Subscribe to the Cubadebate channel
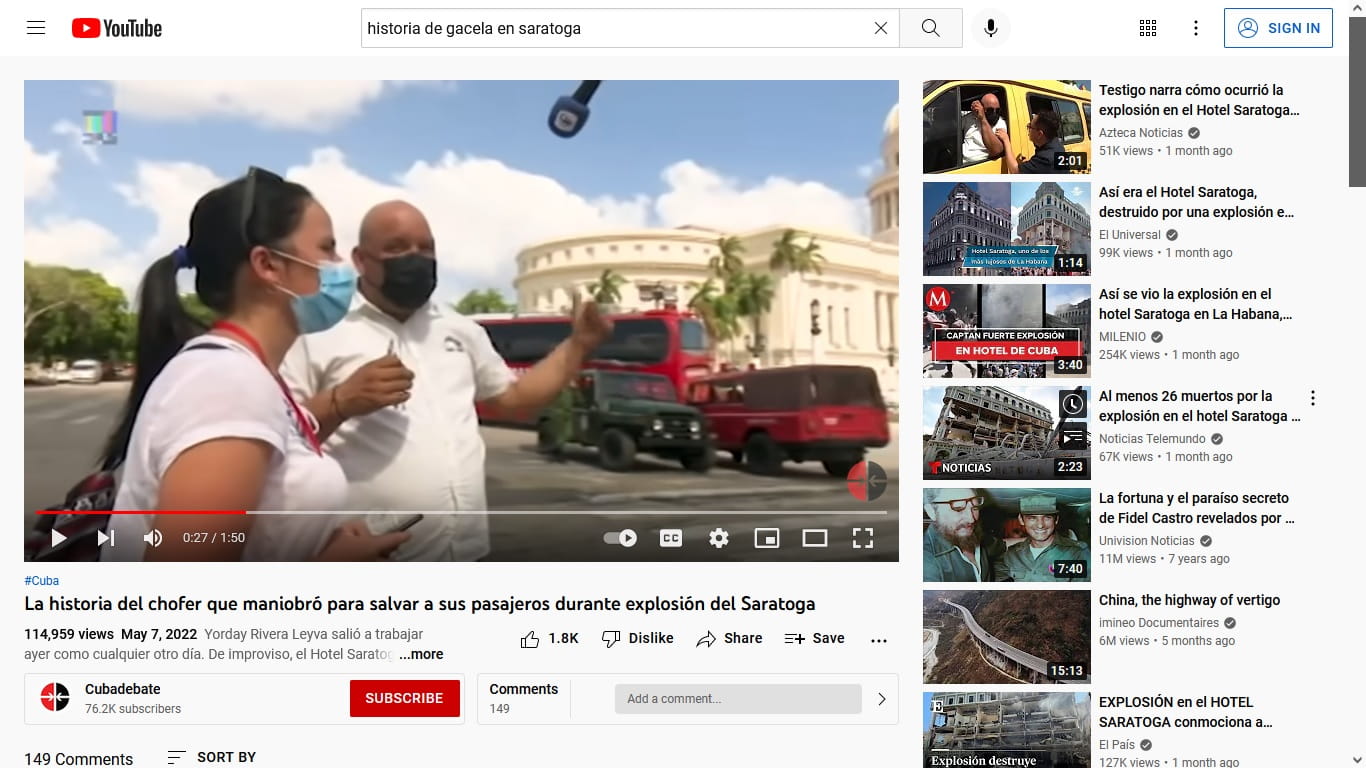 tap(404, 698)
